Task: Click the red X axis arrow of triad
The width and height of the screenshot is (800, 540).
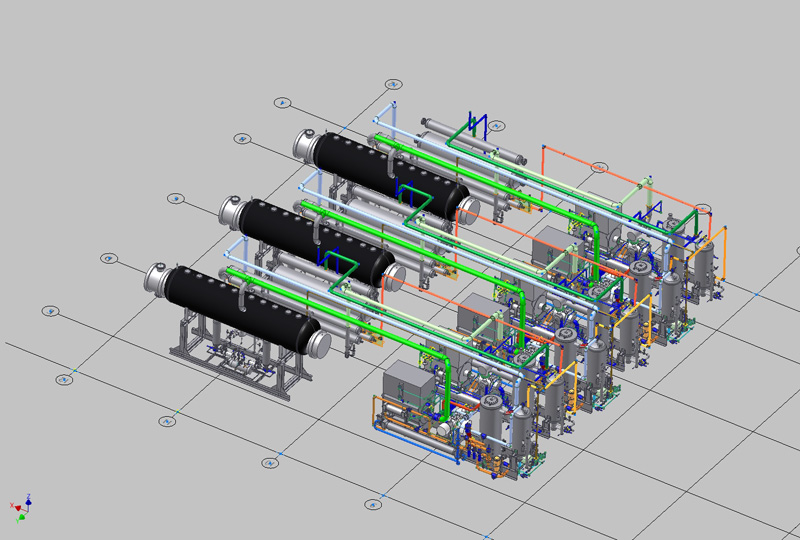Action: pos(16,507)
